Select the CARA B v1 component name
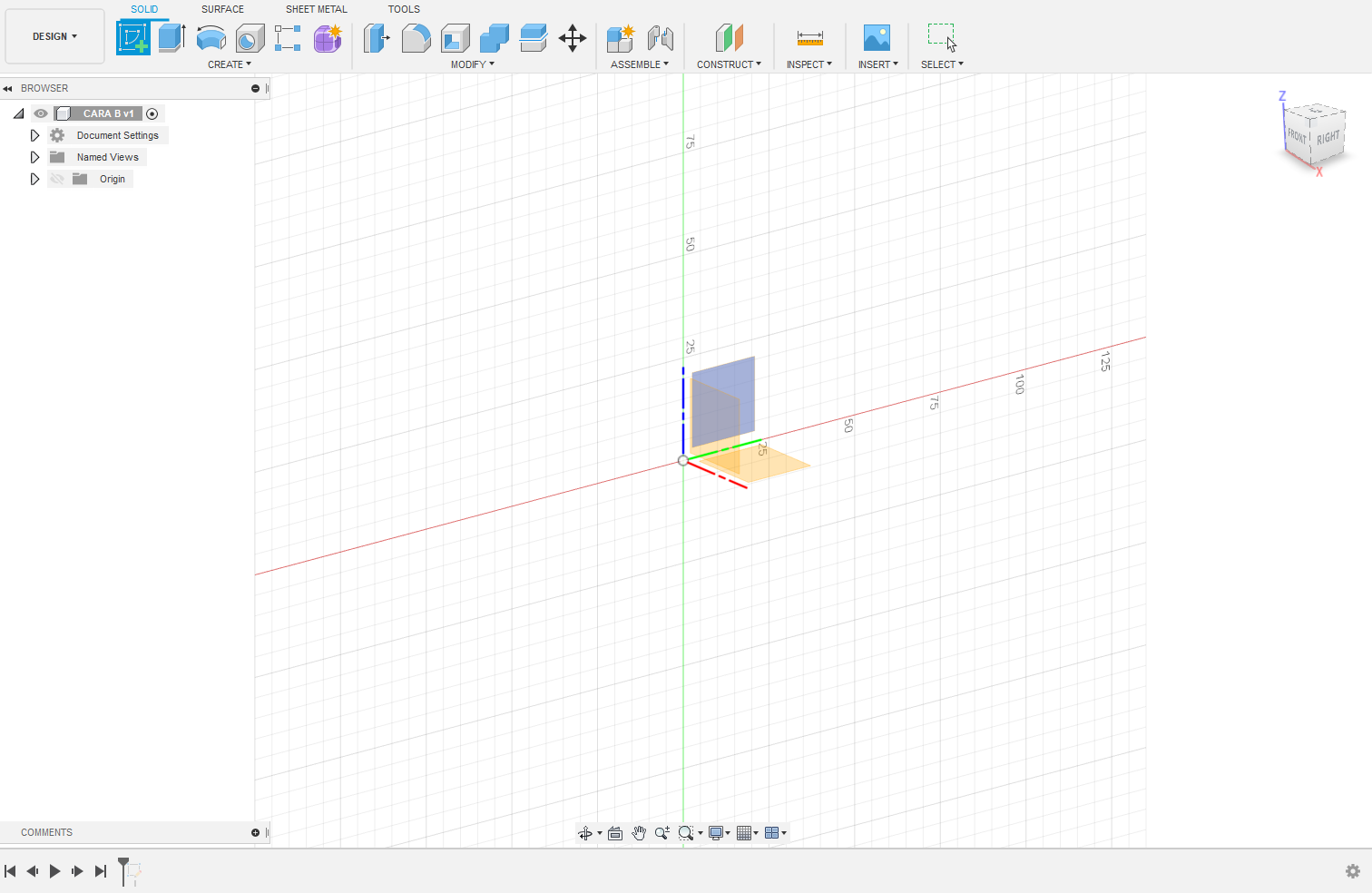 coord(108,113)
